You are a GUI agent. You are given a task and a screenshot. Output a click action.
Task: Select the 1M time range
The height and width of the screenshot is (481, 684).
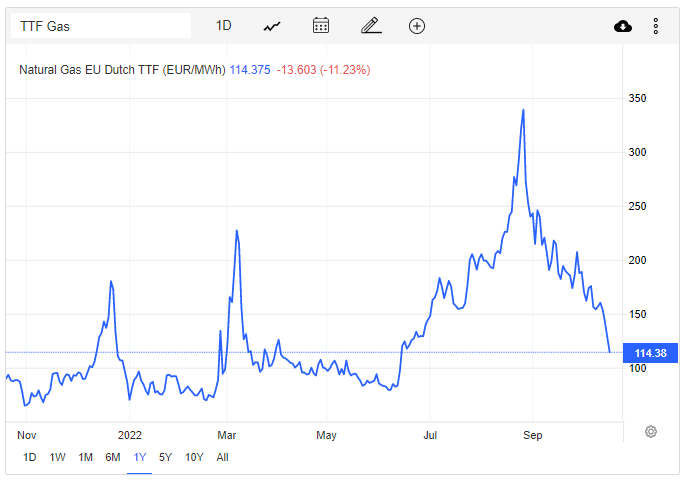(85, 457)
